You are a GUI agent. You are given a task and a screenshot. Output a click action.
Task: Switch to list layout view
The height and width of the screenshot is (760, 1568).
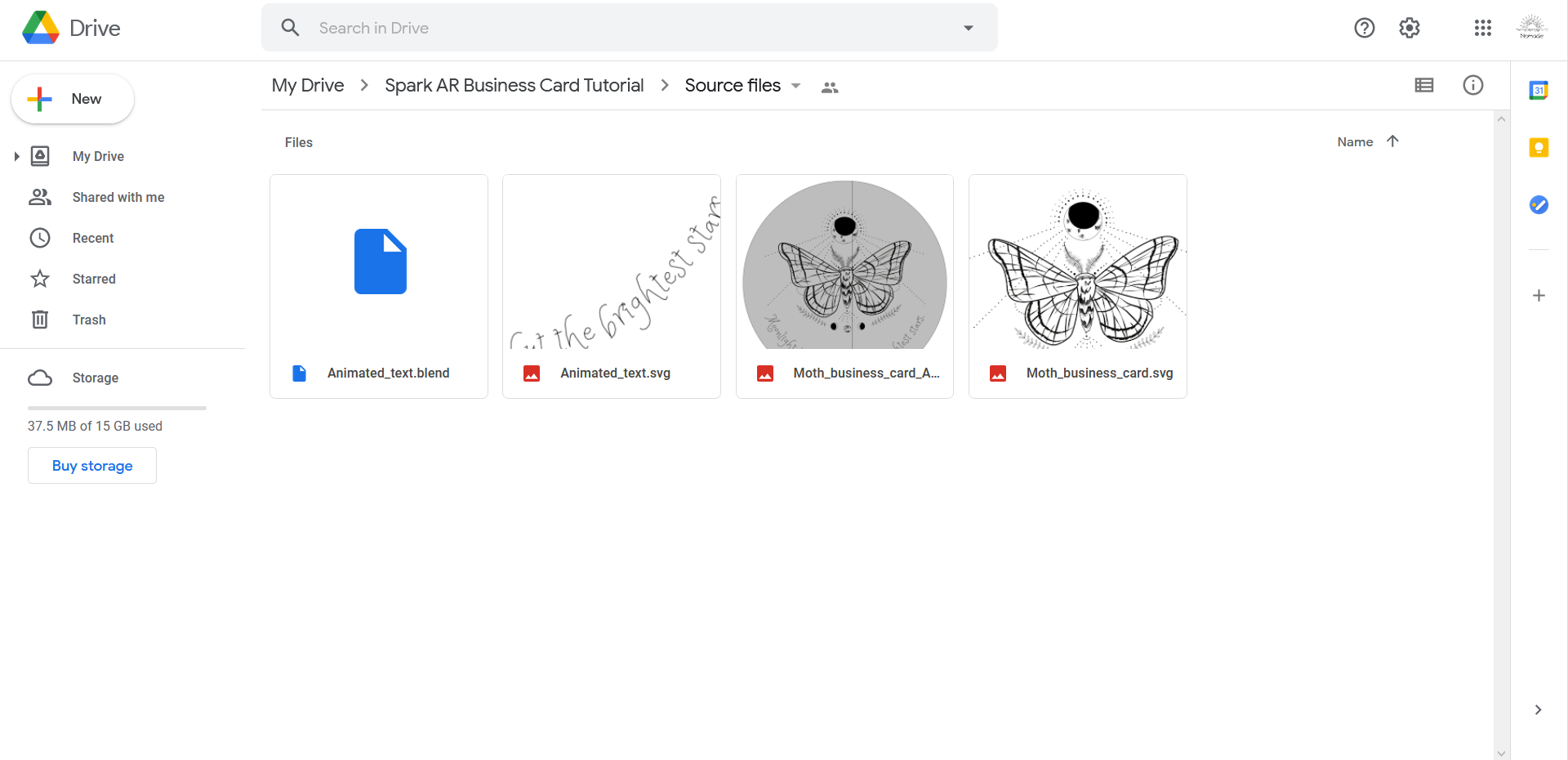[1424, 85]
